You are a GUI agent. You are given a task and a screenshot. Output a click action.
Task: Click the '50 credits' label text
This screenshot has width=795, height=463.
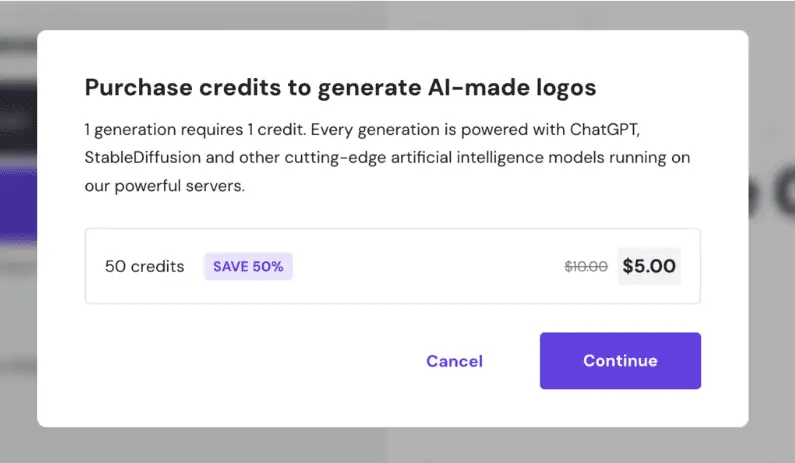tap(145, 267)
